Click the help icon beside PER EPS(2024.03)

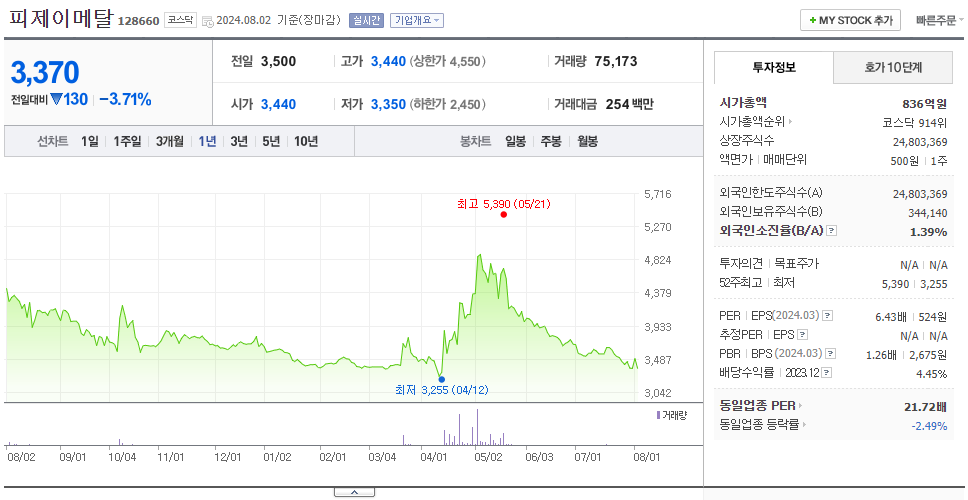[x=828, y=316]
